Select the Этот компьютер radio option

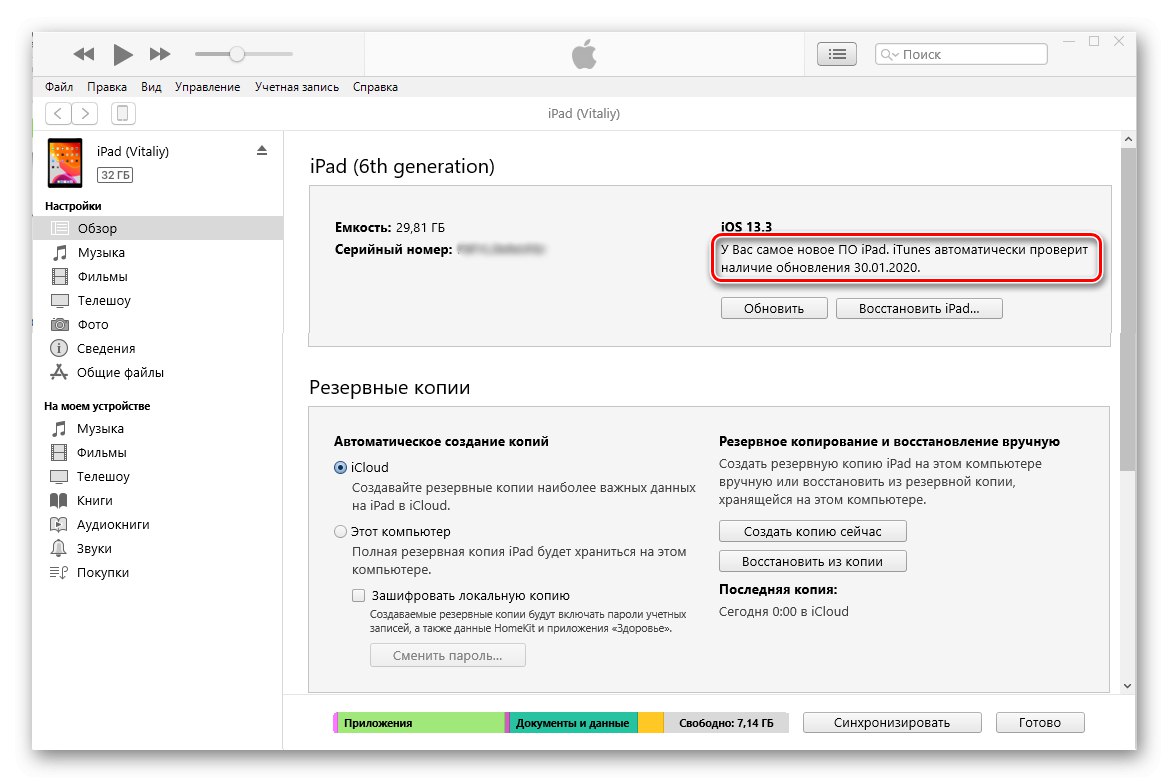coord(341,532)
